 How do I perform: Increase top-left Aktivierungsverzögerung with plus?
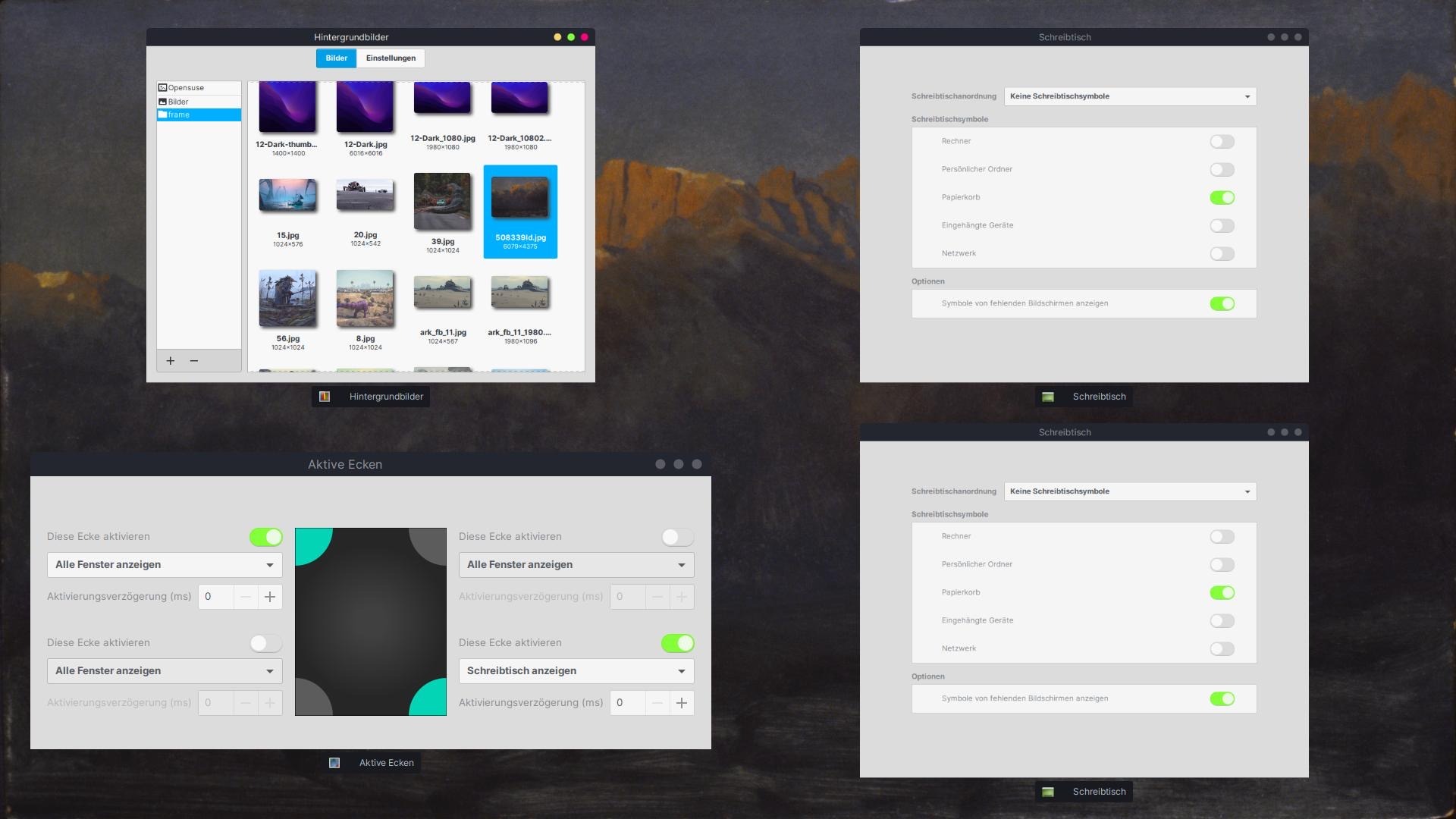[270, 597]
